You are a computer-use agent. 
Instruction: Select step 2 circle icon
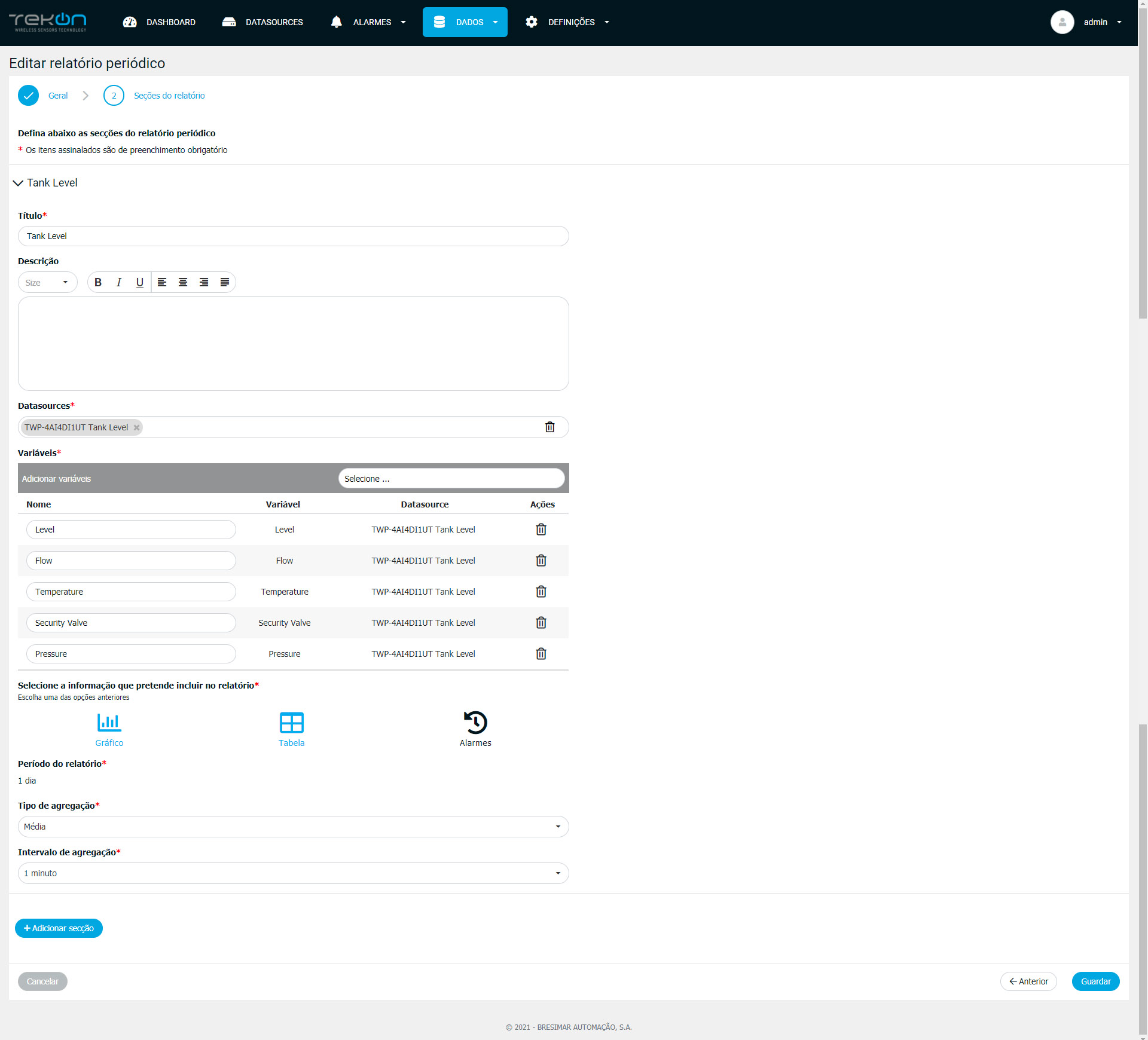pyautogui.click(x=114, y=96)
